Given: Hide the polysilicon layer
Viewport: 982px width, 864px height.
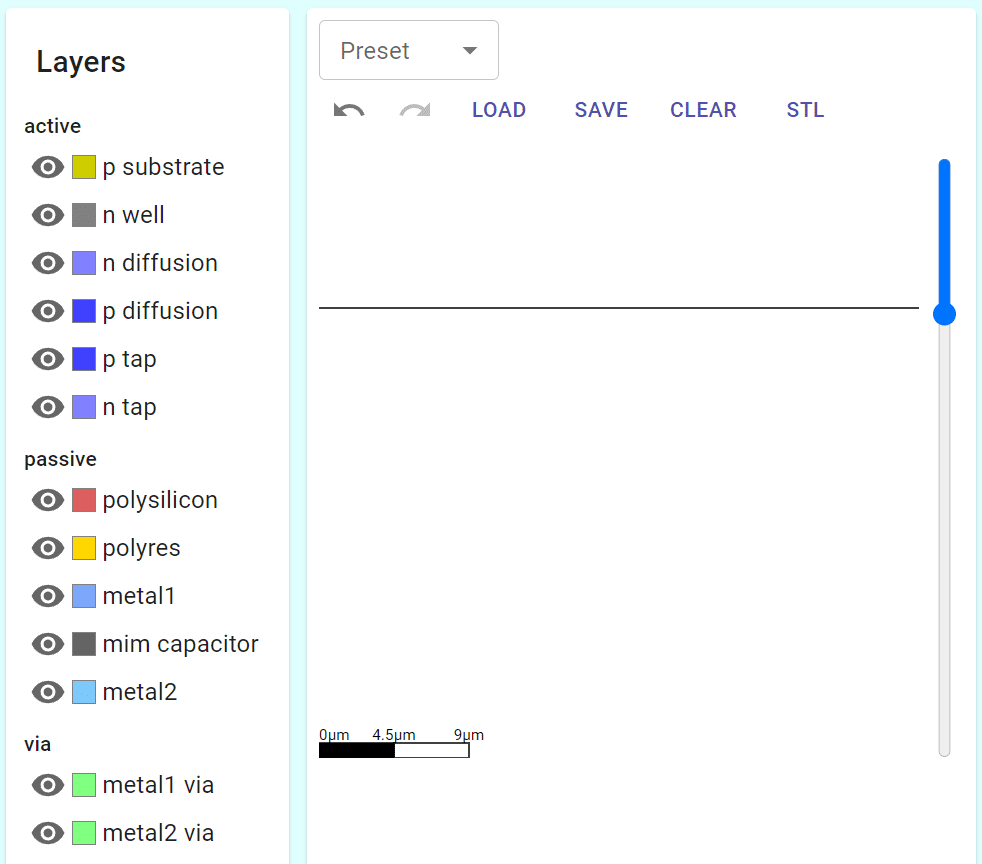Looking at the screenshot, I should [48, 500].
